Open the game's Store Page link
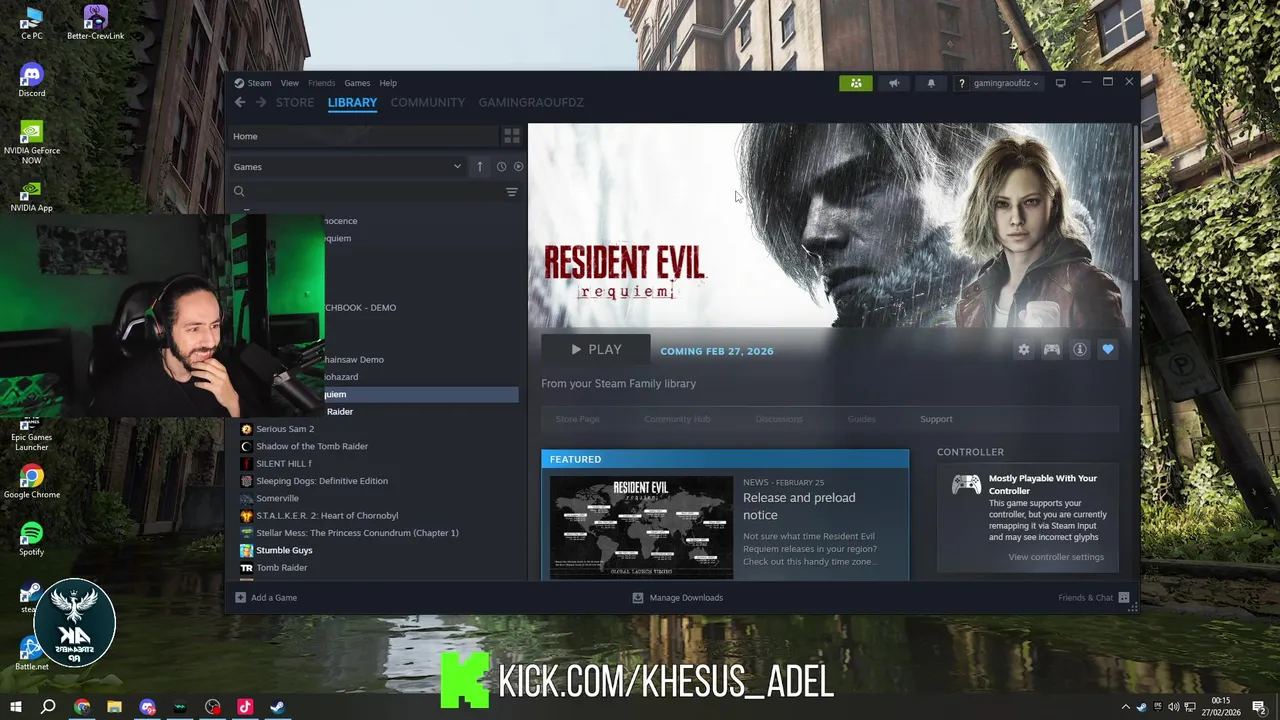 (x=577, y=419)
